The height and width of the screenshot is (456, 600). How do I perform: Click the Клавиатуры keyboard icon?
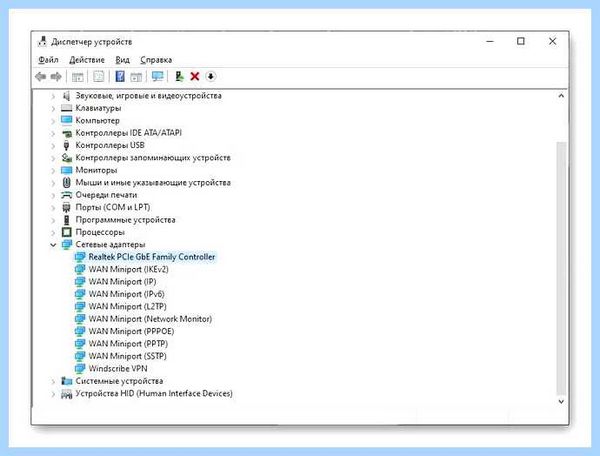(x=67, y=108)
